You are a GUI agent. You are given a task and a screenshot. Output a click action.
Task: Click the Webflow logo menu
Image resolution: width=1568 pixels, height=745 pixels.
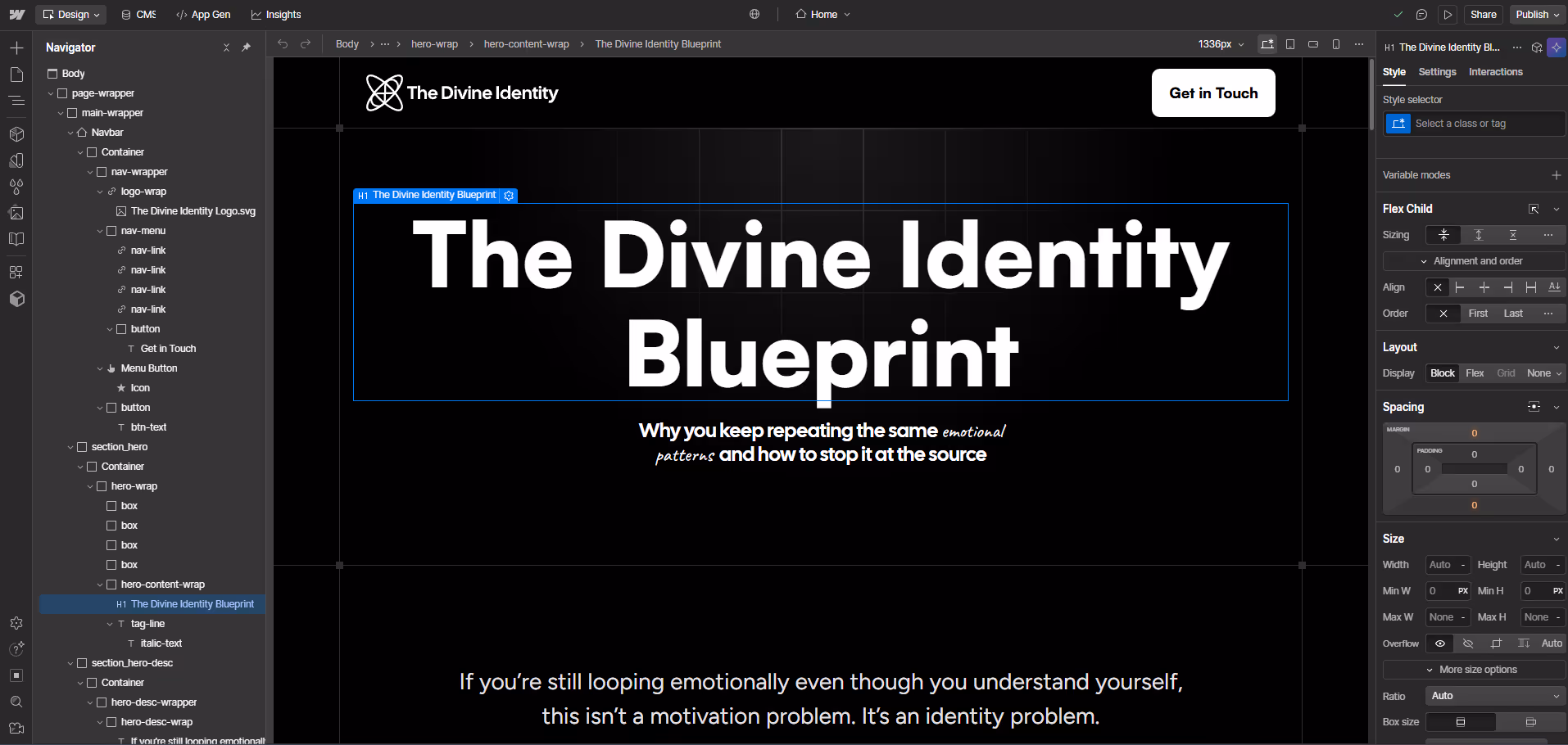16,15
